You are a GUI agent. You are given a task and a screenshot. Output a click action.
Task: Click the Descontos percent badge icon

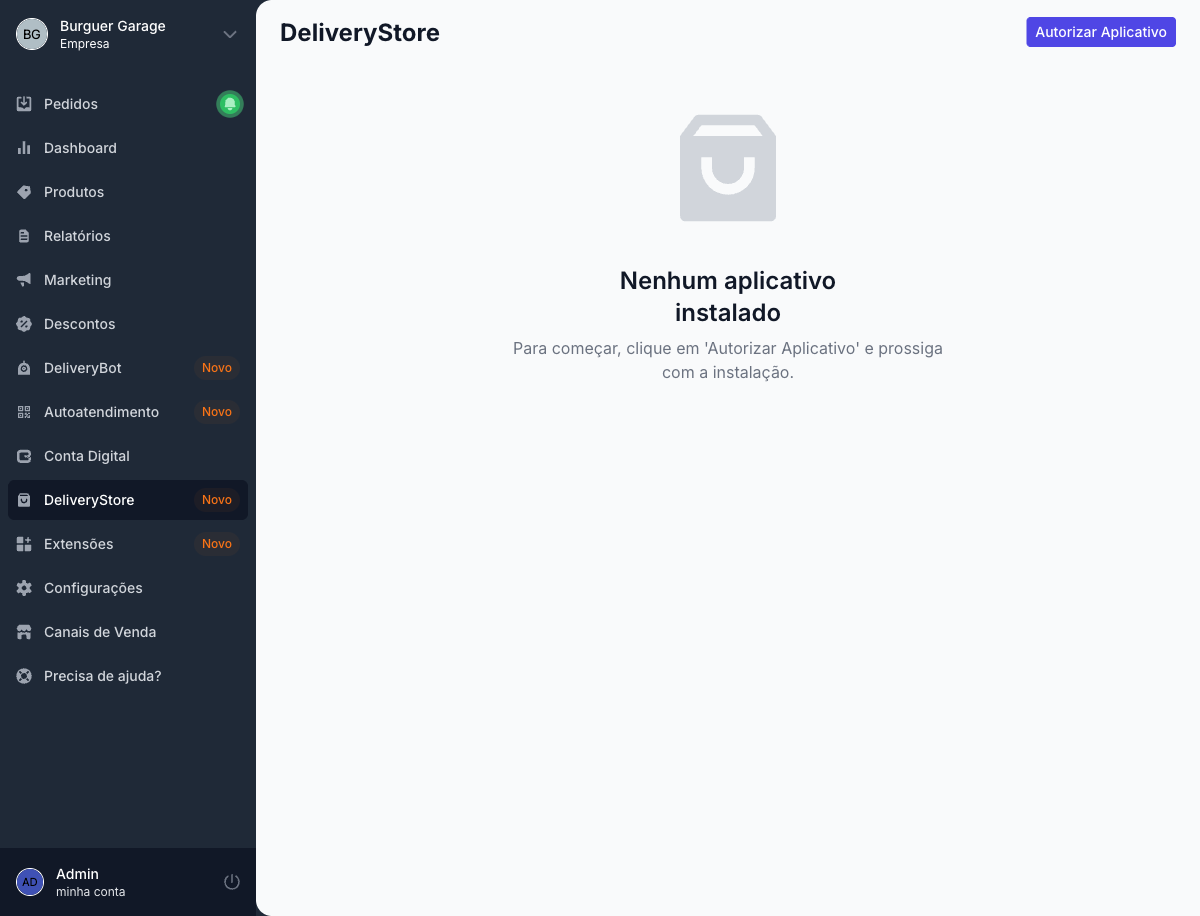pyautogui.click(x=24, y=324)
